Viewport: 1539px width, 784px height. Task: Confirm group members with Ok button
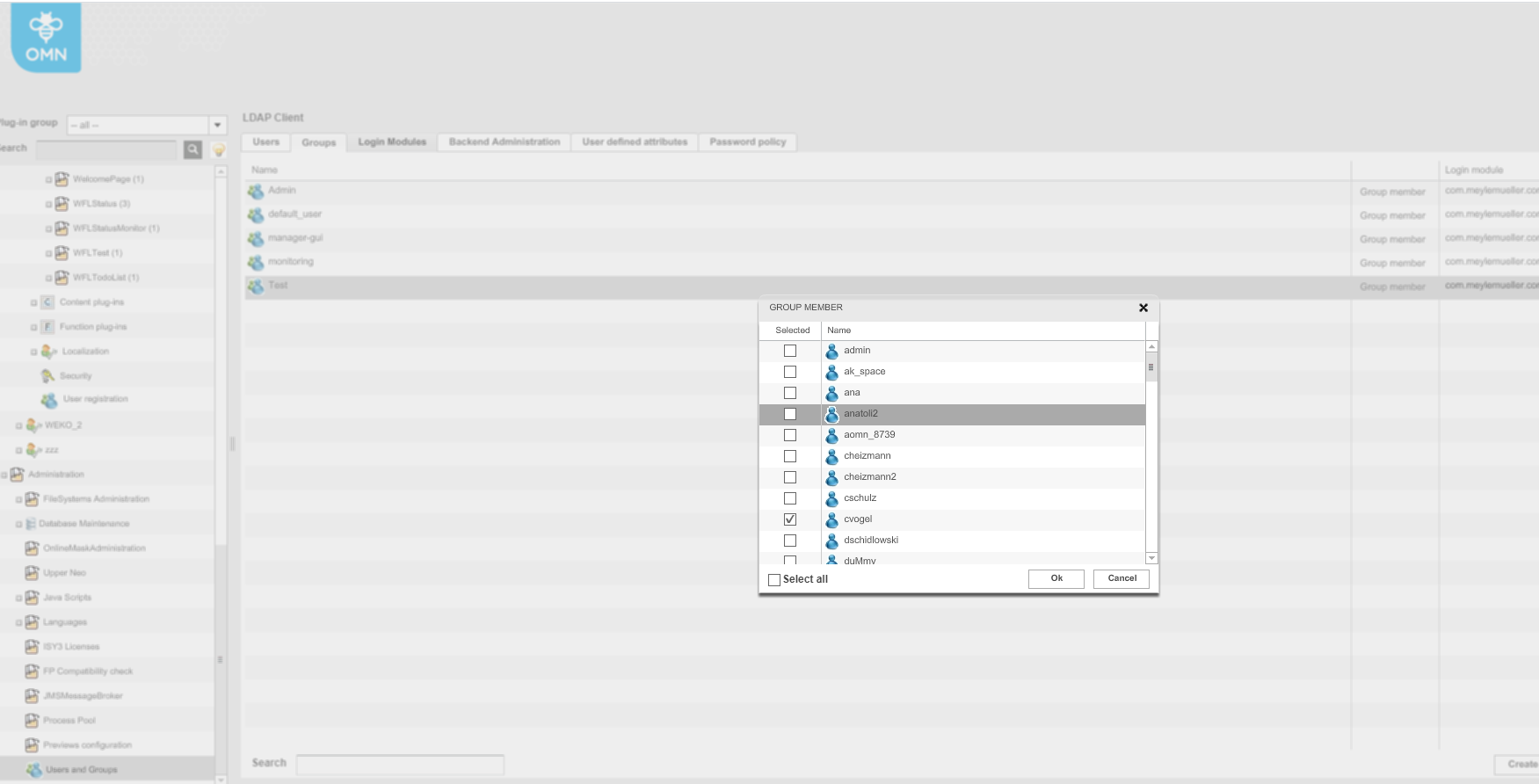coord(1056,579)
